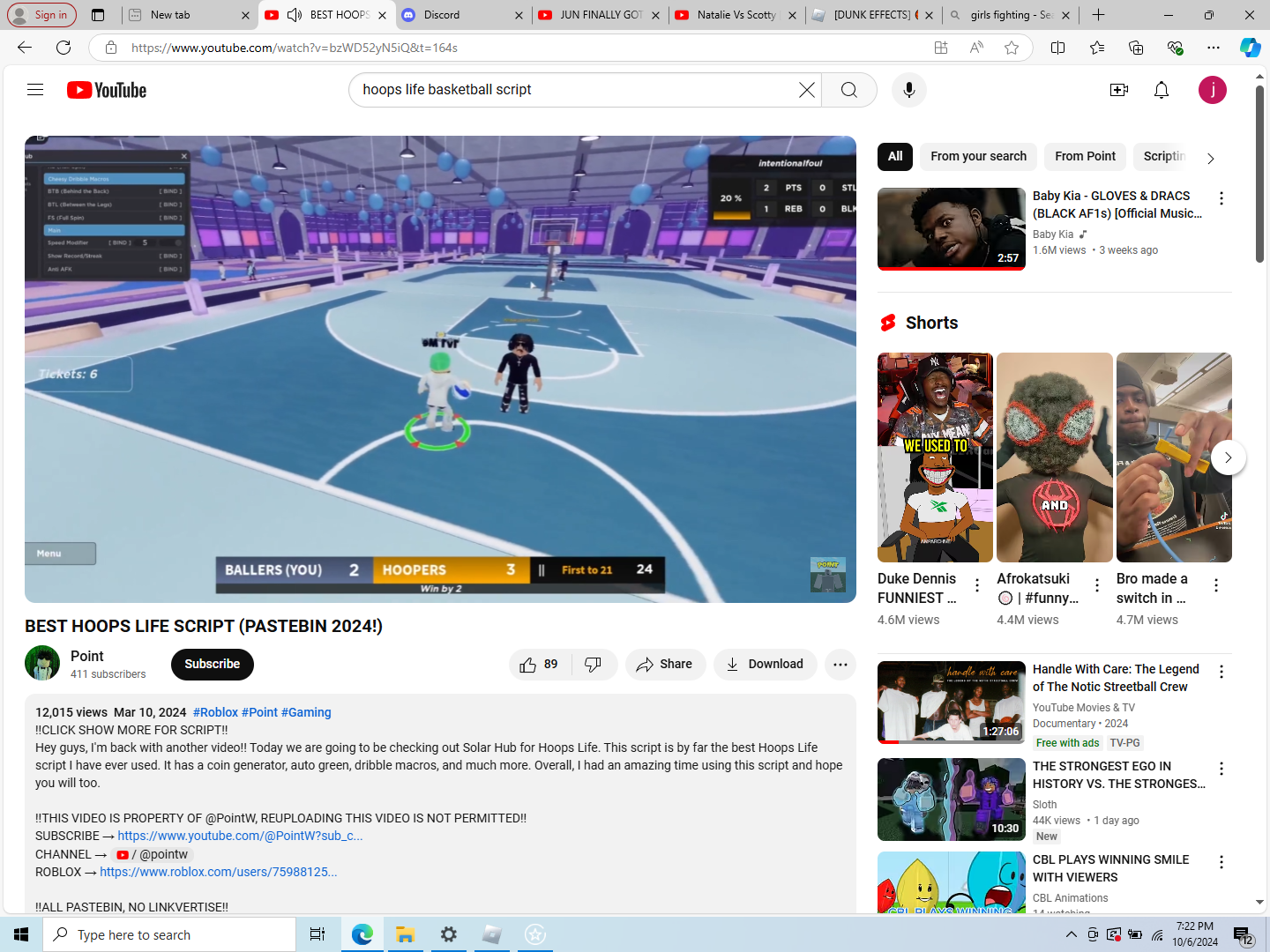Click the video player to pause
The image size is (1270, 952).
[x=440, y=369]
